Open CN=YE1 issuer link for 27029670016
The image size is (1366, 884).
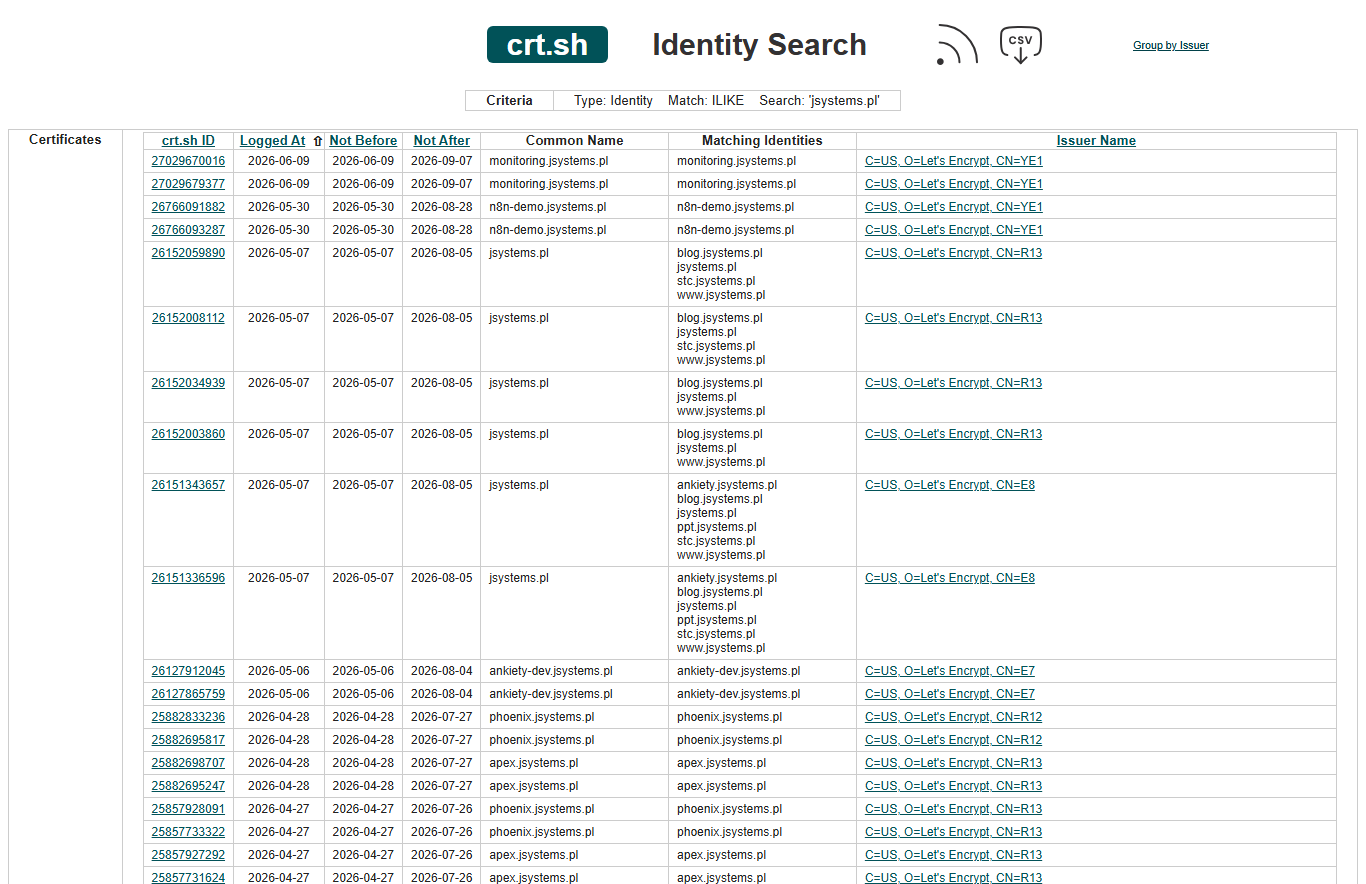pos(953,161)
